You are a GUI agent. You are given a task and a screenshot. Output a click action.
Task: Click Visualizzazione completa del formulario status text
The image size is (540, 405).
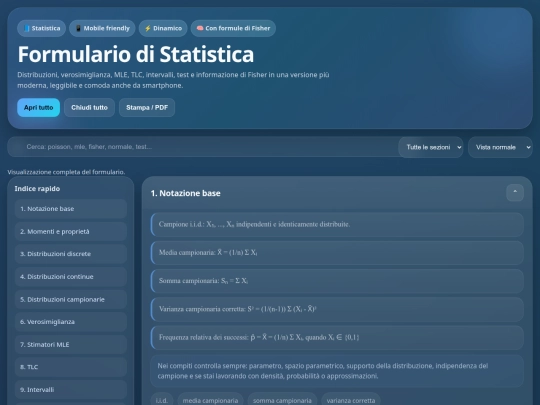pyautogui.click(x=66, y=172)
